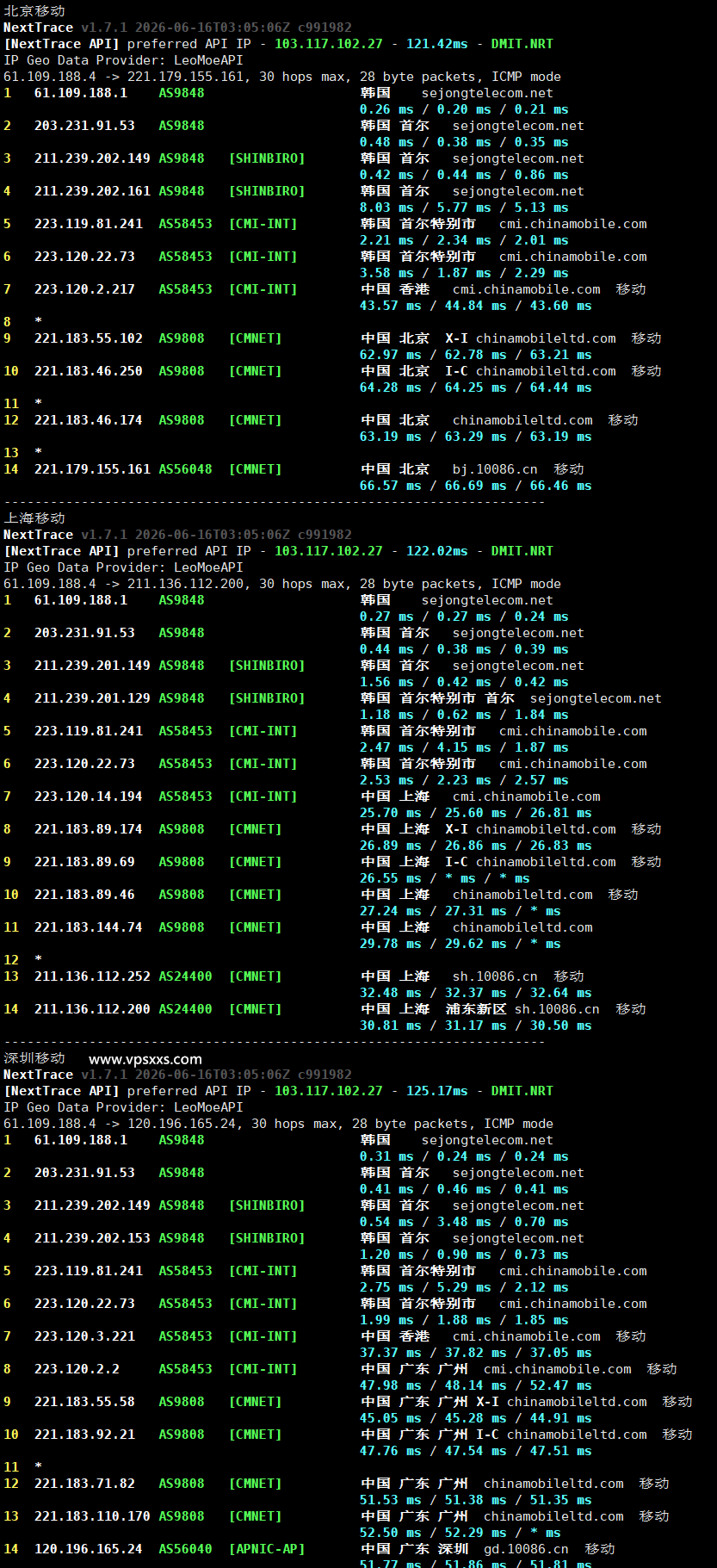The image size is (717, 1568).
Task: Click hop IP 223.120.2.2
Action: click(x=77, y=1369)
